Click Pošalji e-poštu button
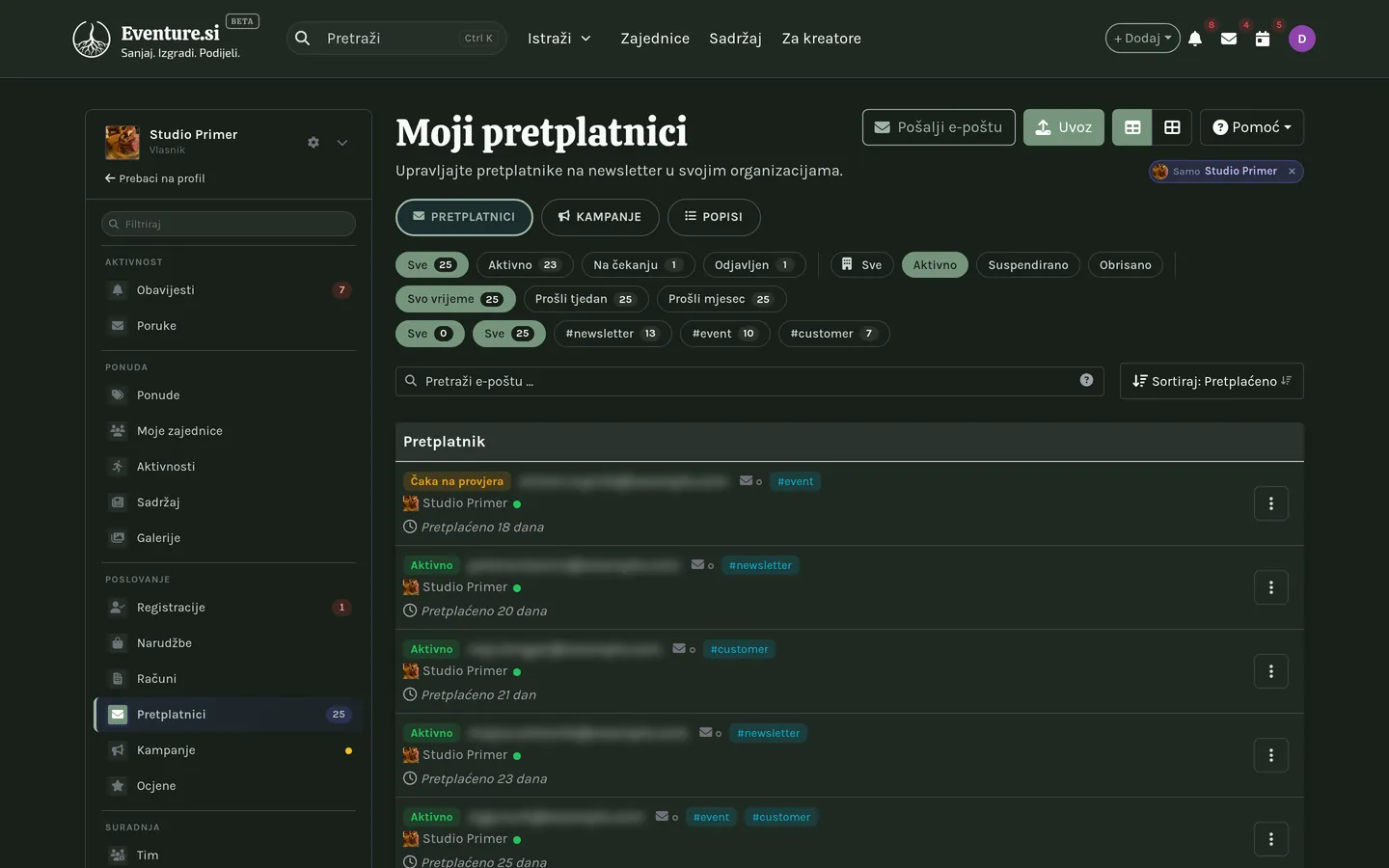The image size is (1389, 868). pos(939,127)
